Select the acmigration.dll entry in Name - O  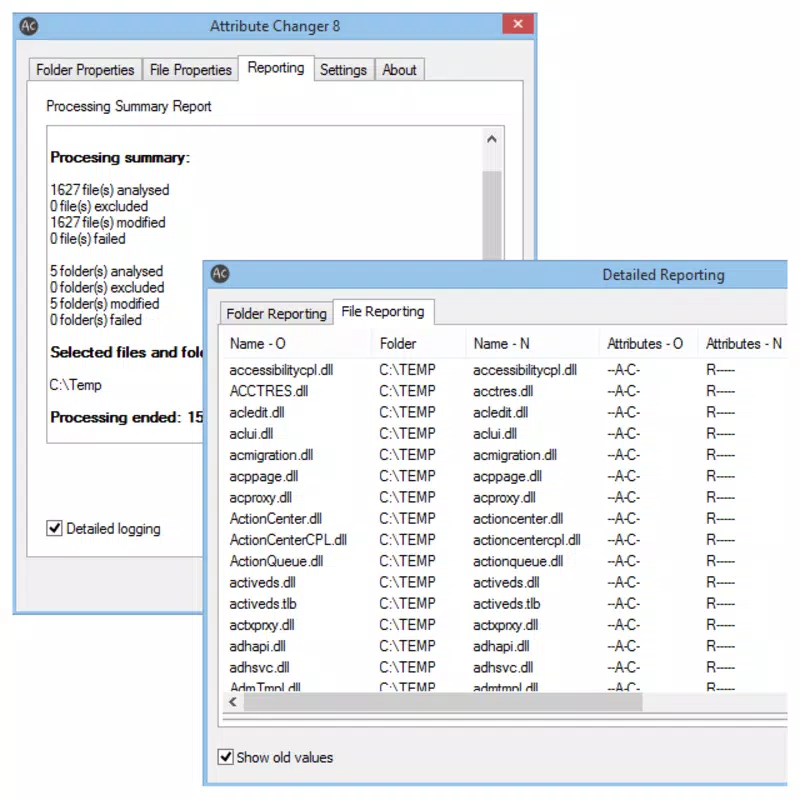pos(271,455)
